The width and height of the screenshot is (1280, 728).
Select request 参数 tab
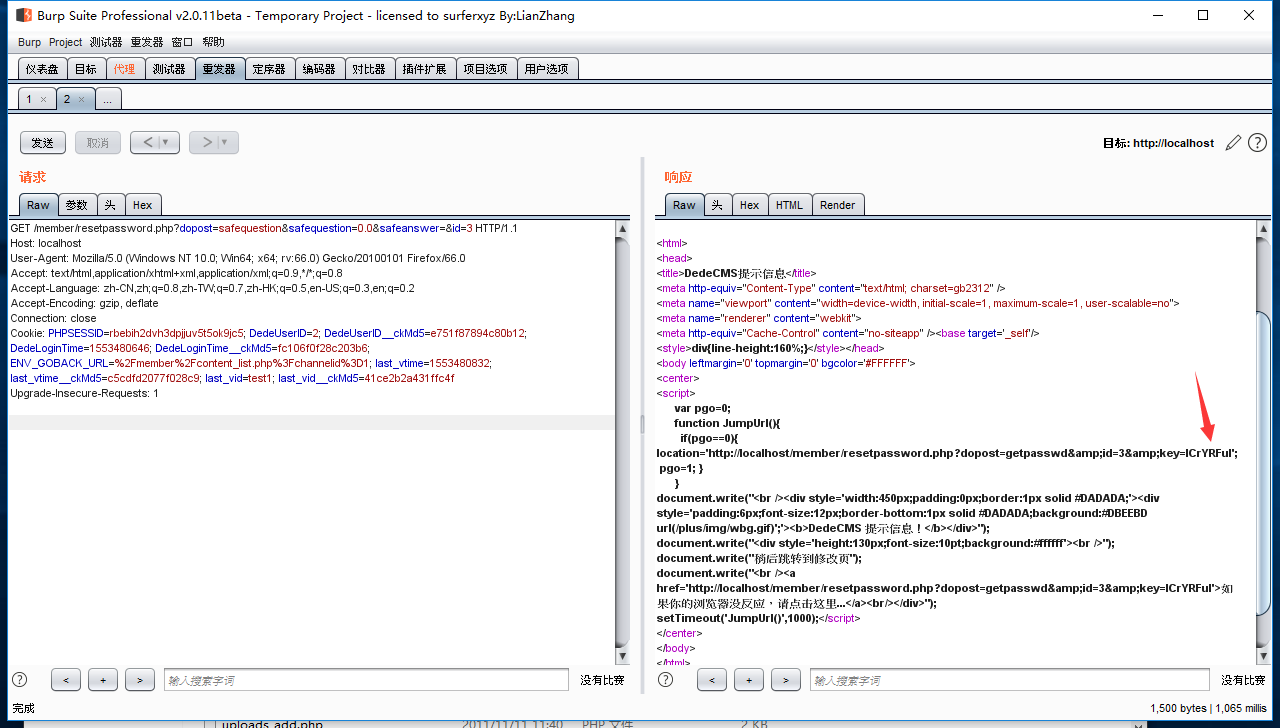[x=77, y=205]
